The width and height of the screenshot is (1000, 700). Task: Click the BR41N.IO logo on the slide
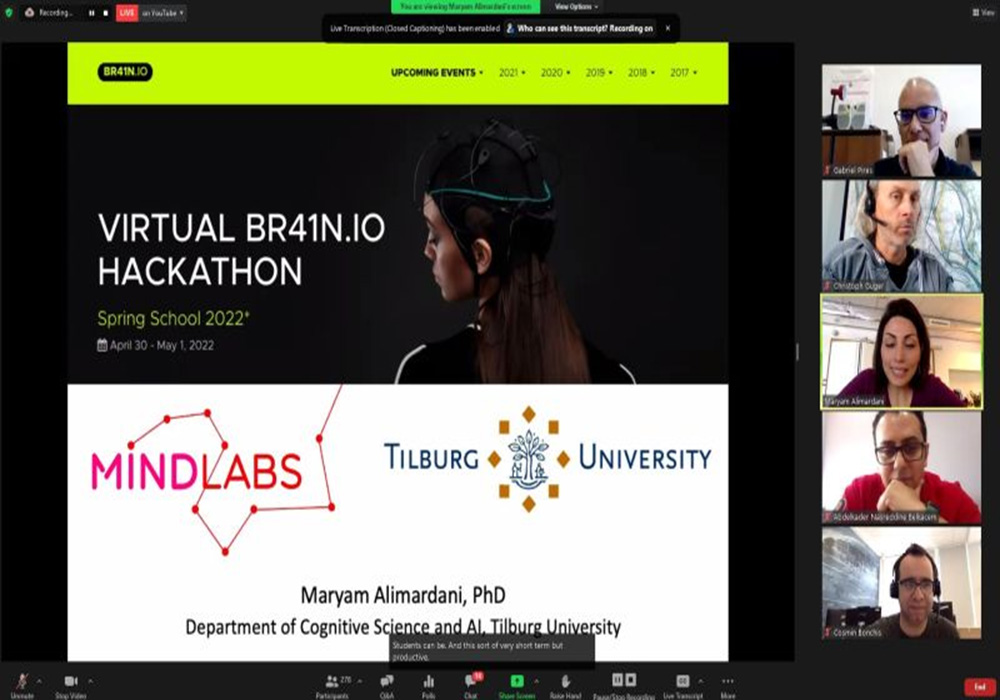point(125,71)
